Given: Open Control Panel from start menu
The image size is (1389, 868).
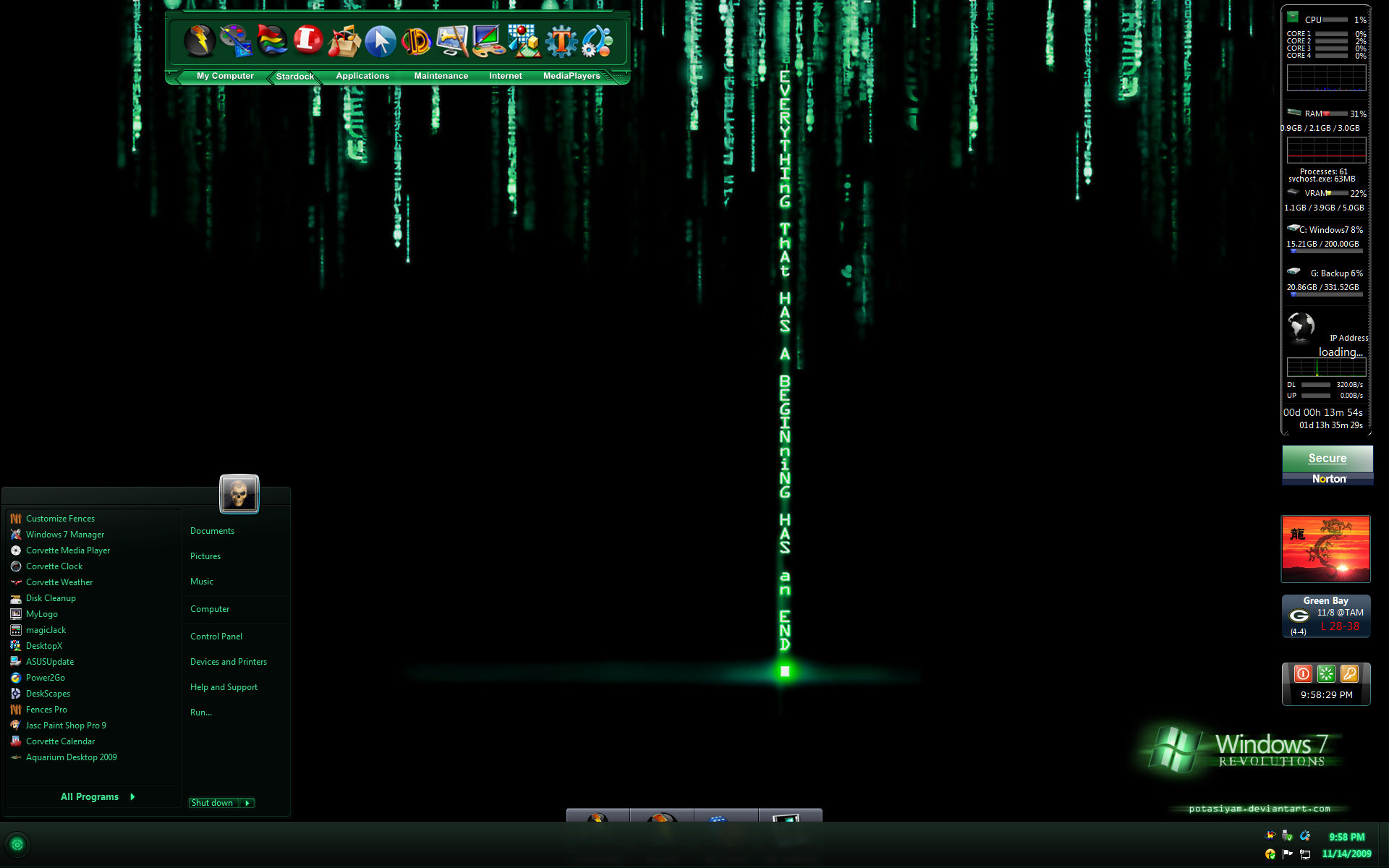Looking at the screenshot, I should coord(216,635).
